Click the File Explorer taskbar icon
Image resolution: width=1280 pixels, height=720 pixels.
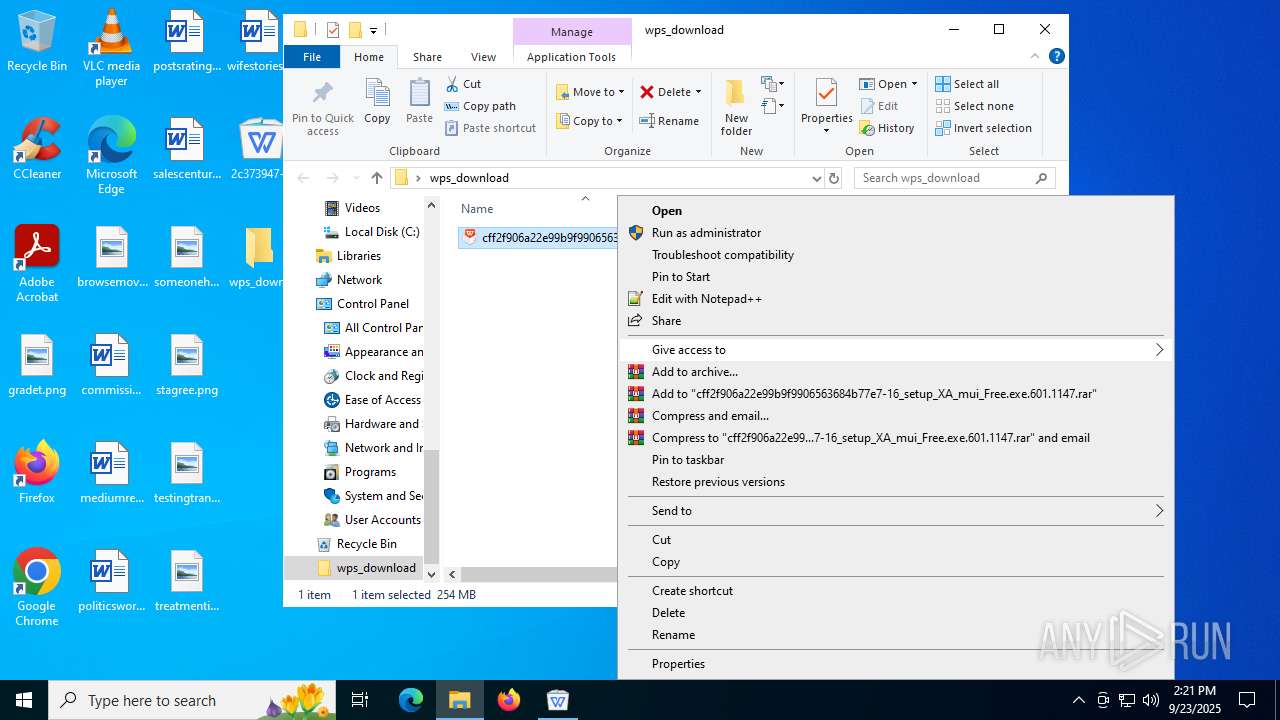tap(459, 700)
